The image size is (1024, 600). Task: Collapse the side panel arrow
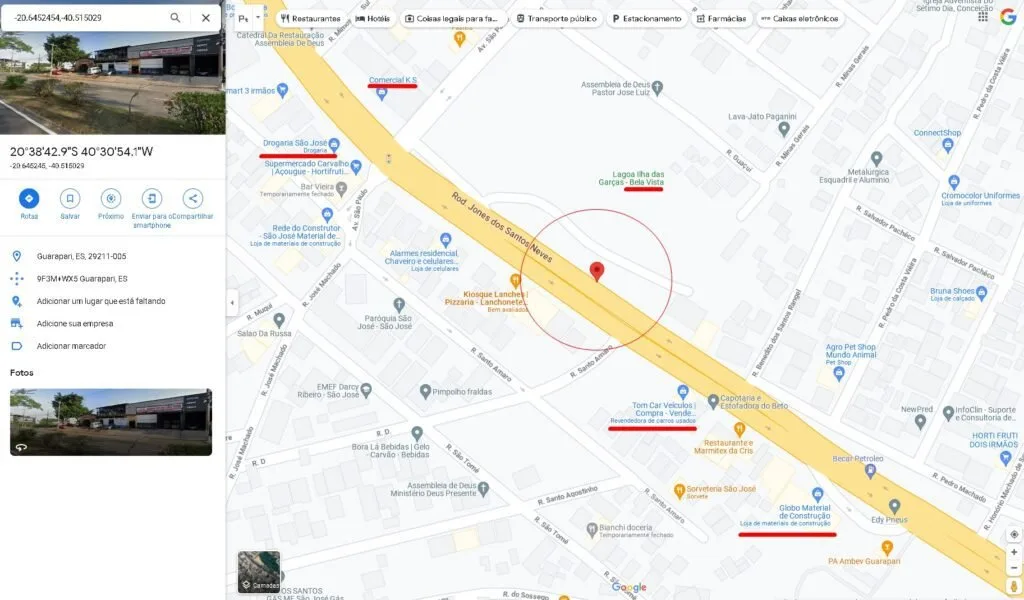tap(232, 302)
